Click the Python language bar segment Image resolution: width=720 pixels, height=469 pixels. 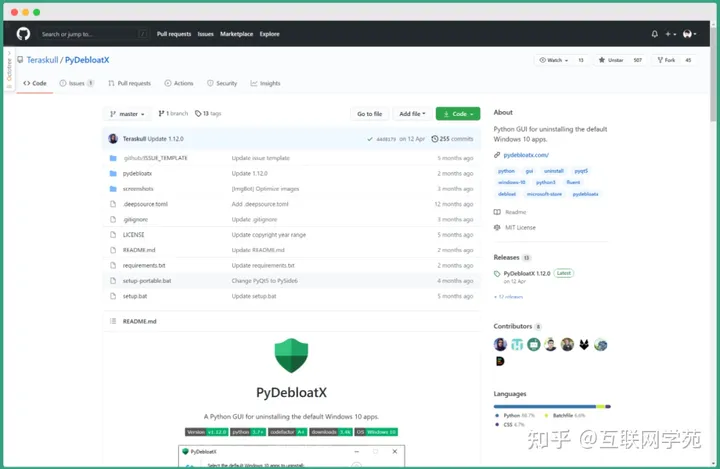tap(545, 407)
